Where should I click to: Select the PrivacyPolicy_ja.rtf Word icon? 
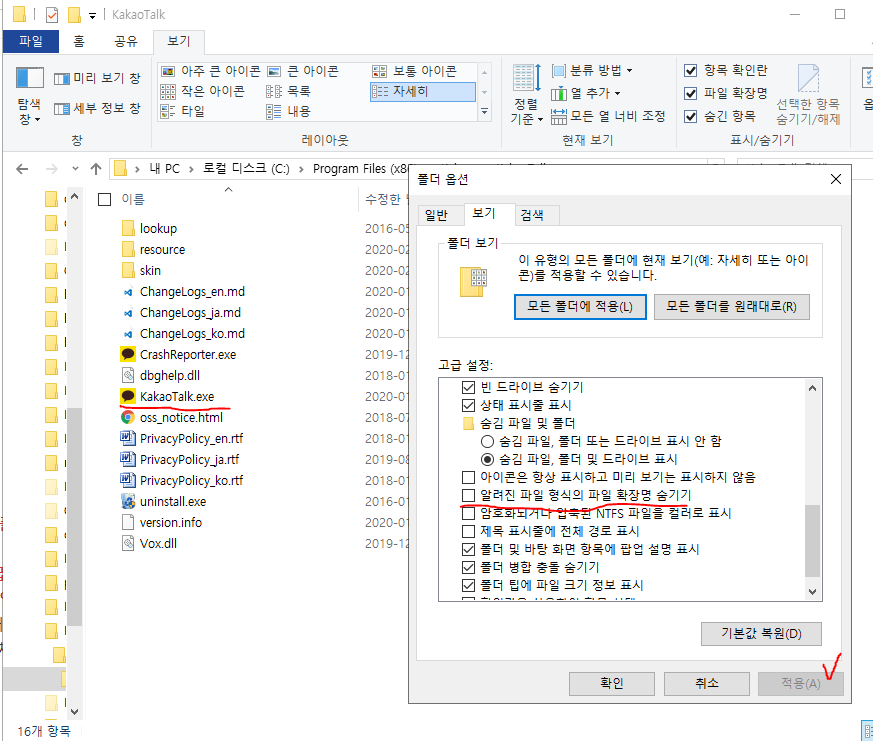[x=128, y=459]
